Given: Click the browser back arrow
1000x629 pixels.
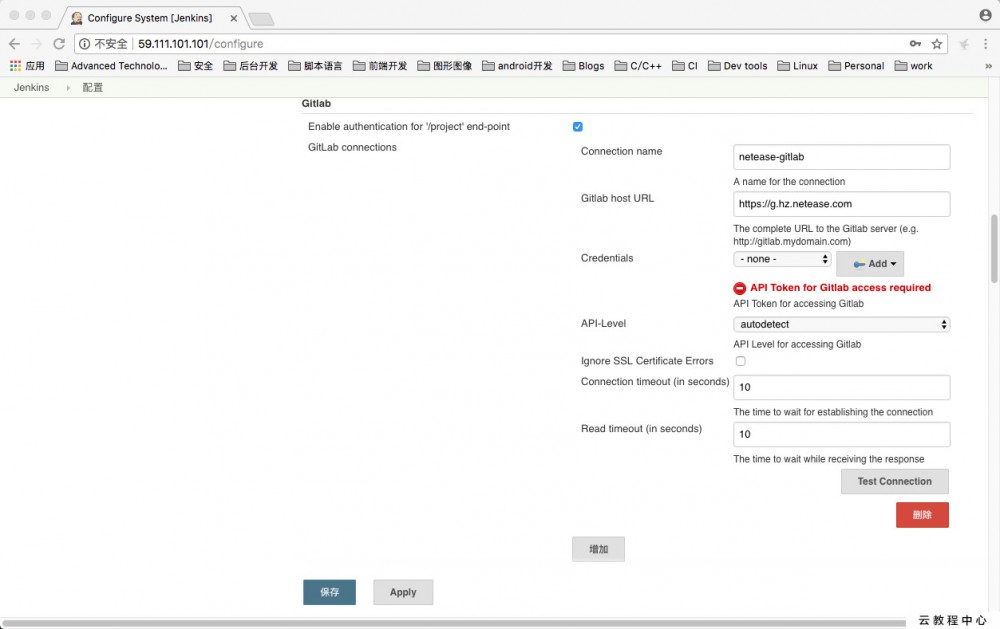Looking at the screenshot, I should (15, 44).
